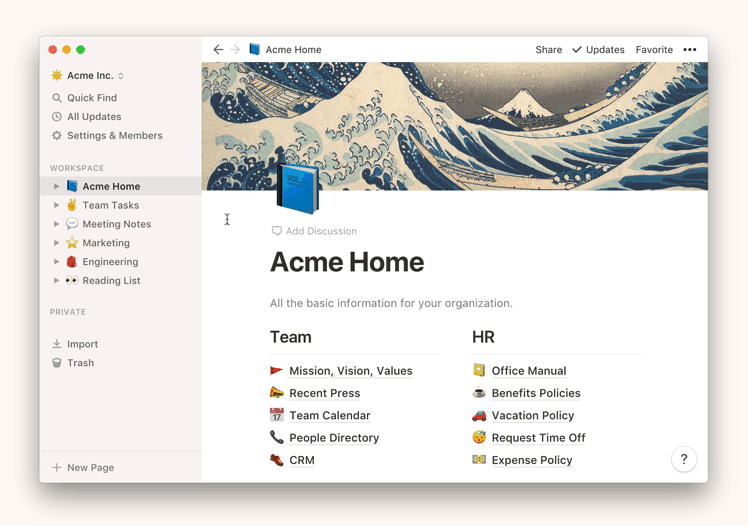The height and width of the screenshot is (526, 748).
Task: Open Share in the top bar
Action: [548, 50]
